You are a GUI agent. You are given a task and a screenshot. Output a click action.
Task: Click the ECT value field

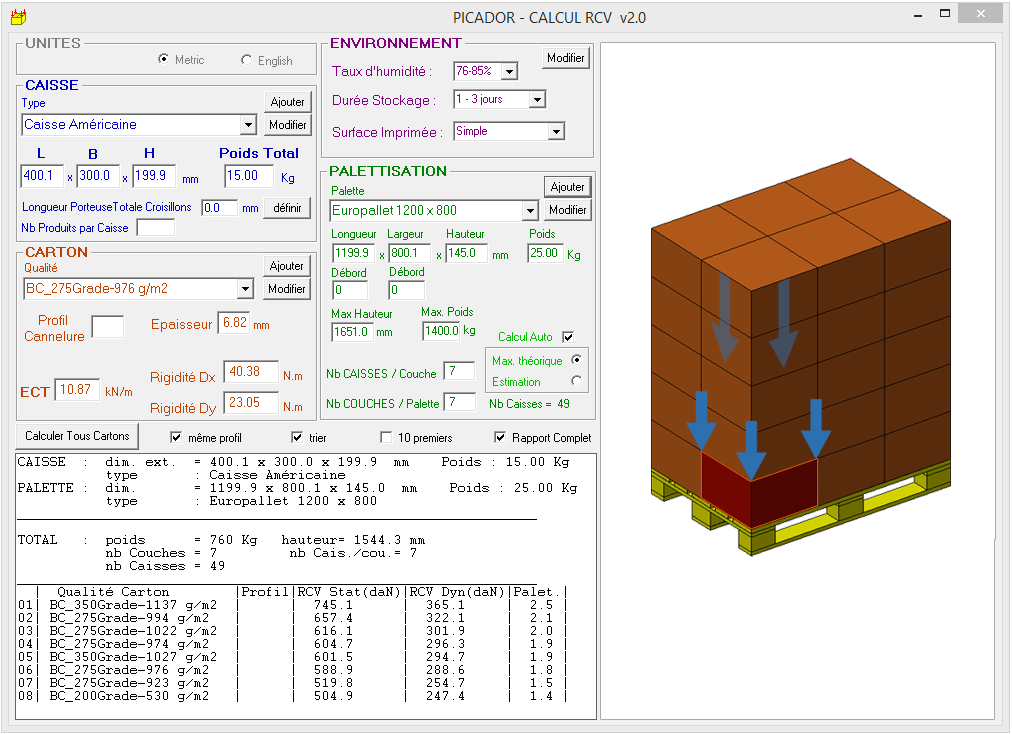pos(77,390)
